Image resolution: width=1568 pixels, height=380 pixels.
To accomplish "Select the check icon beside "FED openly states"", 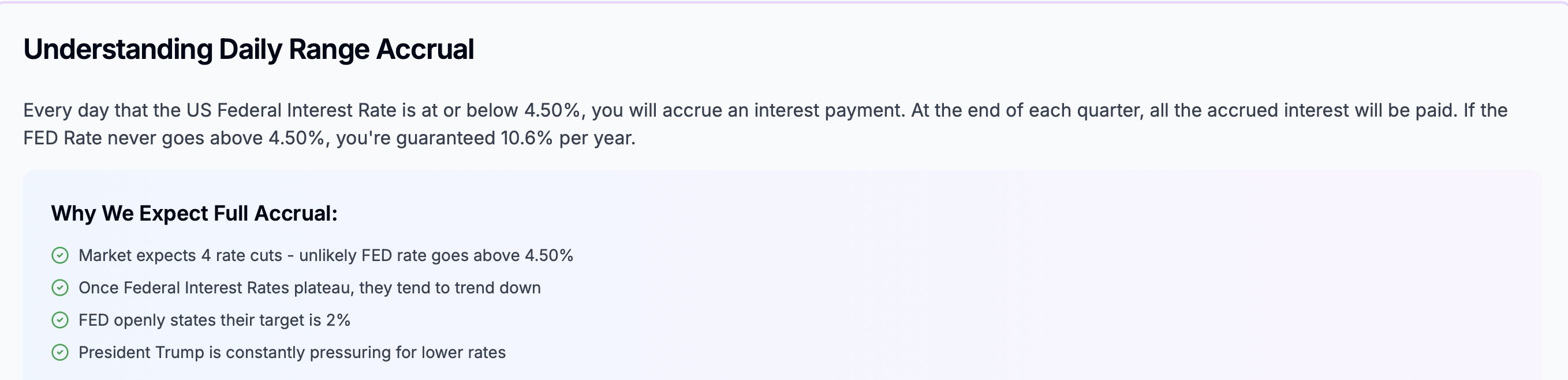I will click(x=59, y=320).
